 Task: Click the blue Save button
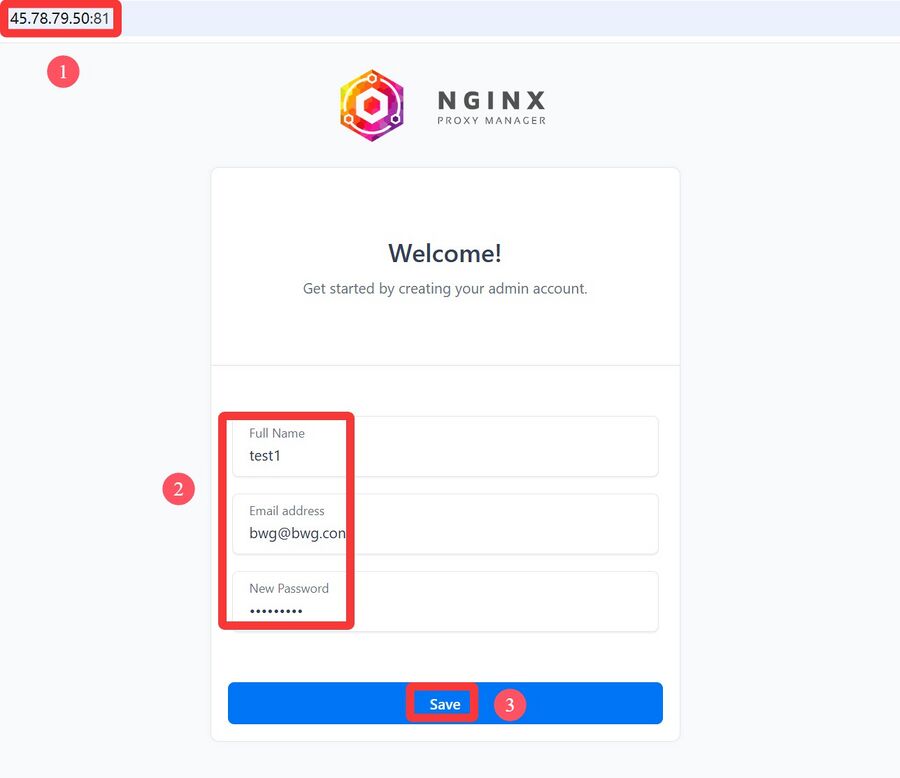coord(445,703)
